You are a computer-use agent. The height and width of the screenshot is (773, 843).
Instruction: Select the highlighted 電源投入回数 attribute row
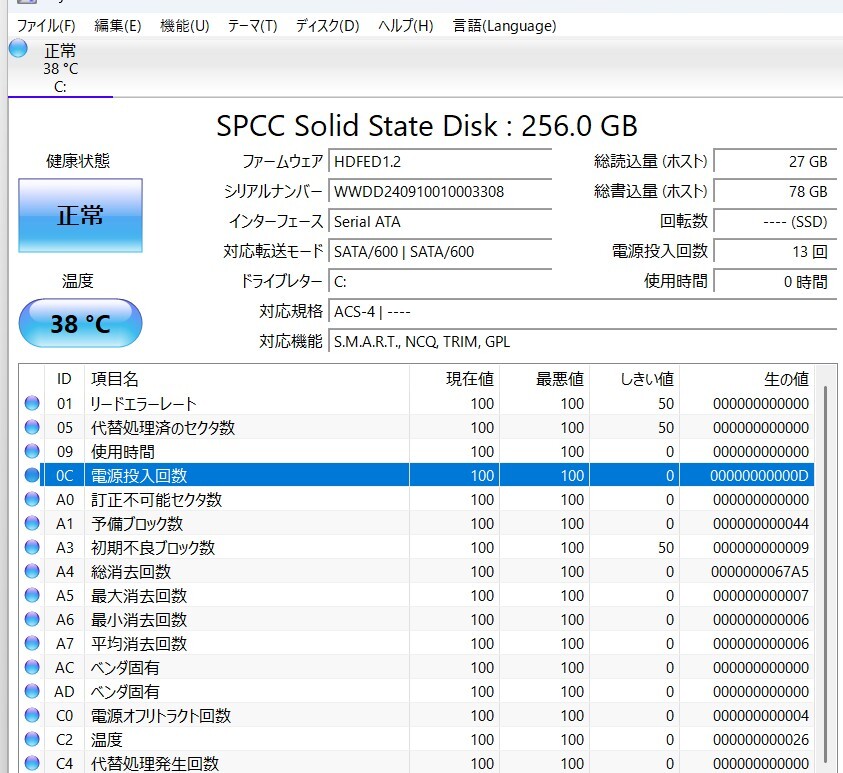[x=417, y=475]
